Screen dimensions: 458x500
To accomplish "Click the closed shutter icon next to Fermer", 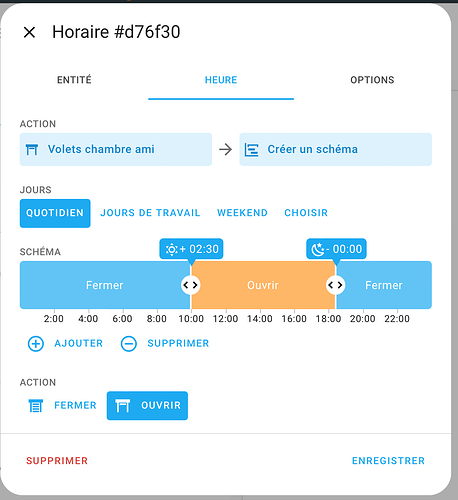I will pyautogui.click(x=36, y=406).
